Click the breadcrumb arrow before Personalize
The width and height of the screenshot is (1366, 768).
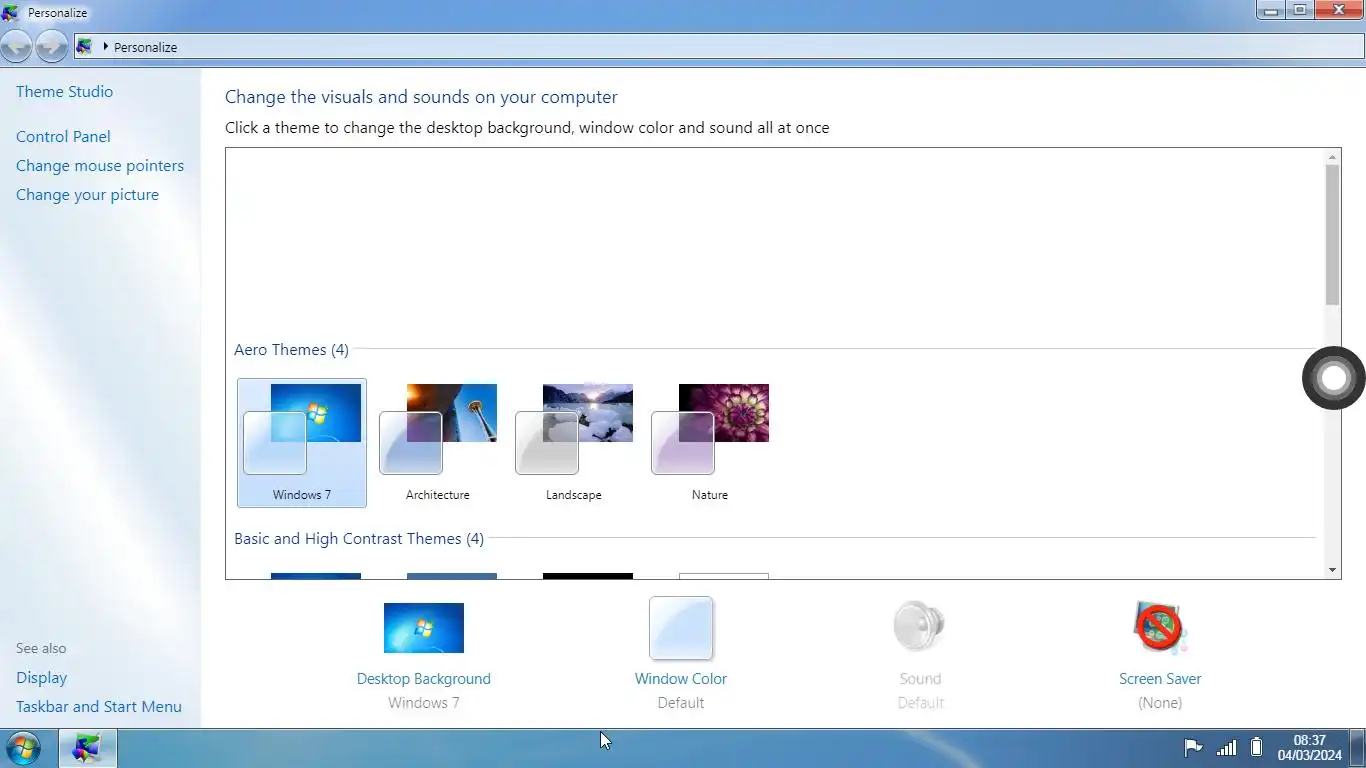105,47
